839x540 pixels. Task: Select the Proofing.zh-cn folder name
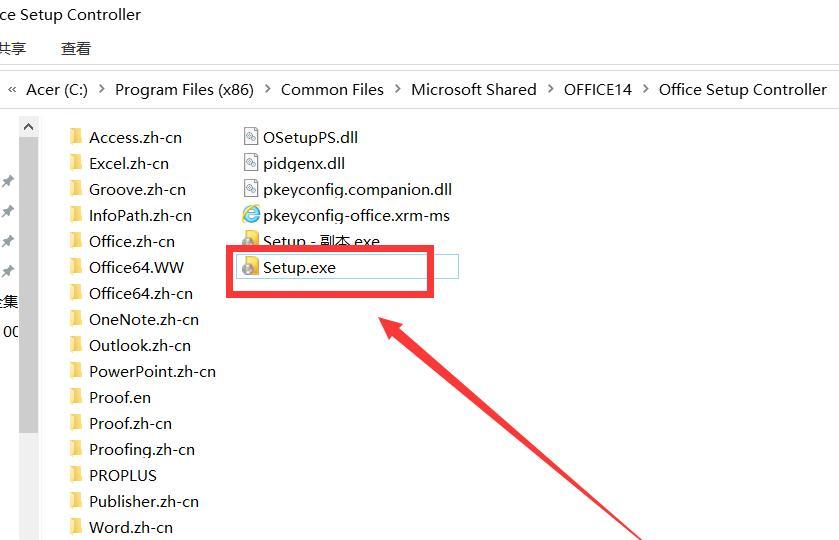pyautogui.click(x=142, y=449)
